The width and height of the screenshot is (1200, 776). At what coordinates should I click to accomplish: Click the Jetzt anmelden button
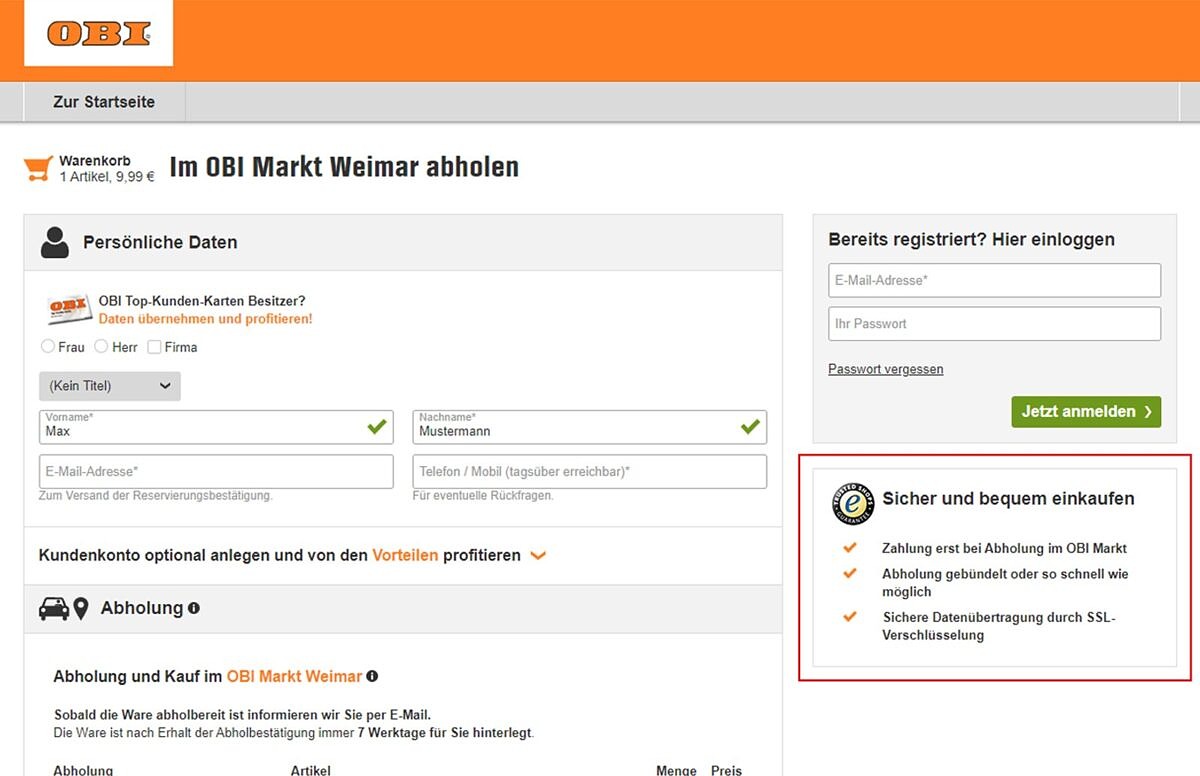pos(1086,411)
